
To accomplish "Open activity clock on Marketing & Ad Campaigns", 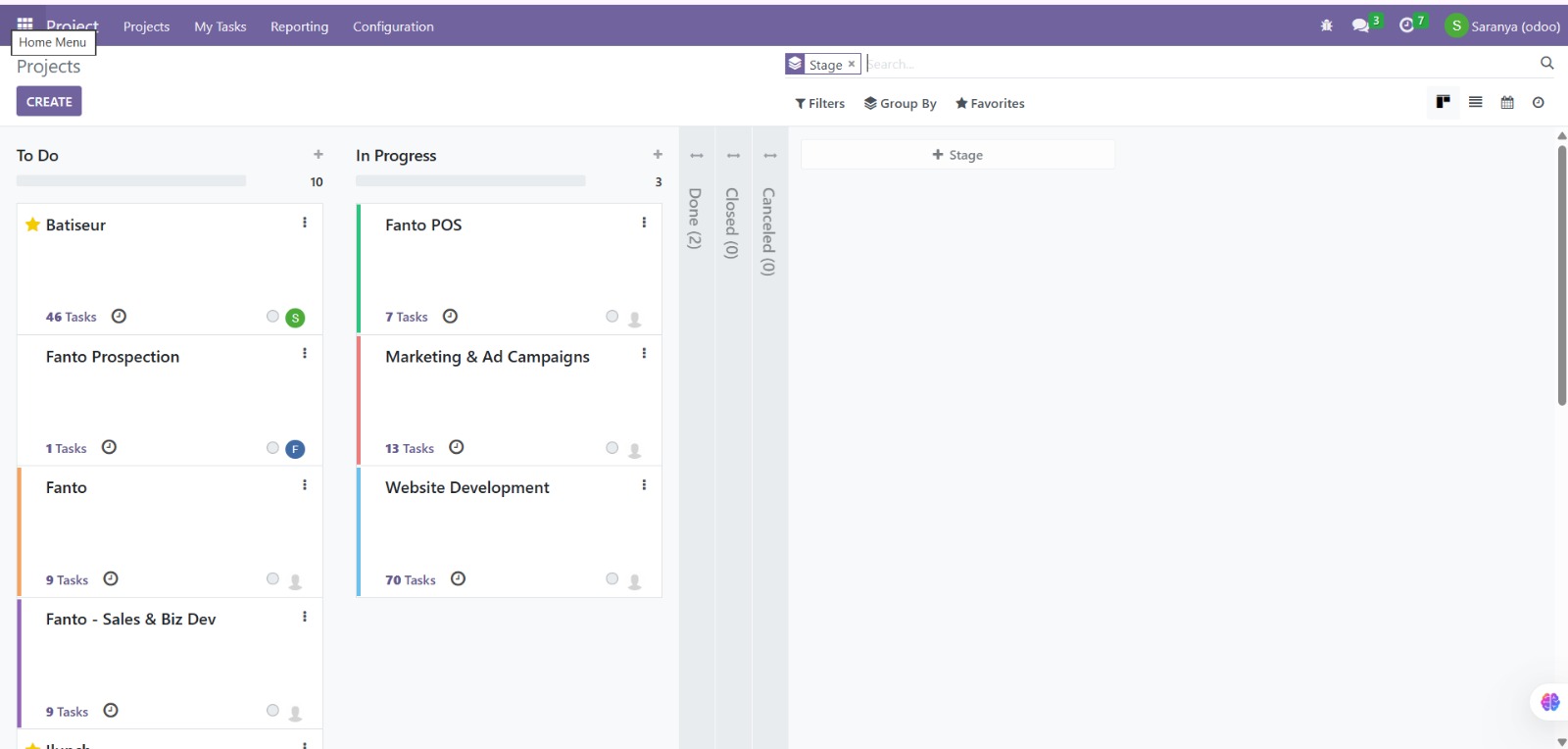I will point(456,447).
